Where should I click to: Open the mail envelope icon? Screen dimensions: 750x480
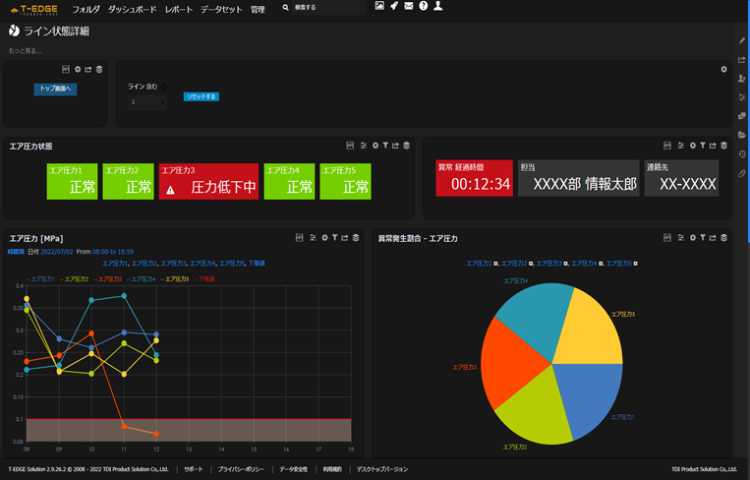click(x=408, y=6)
